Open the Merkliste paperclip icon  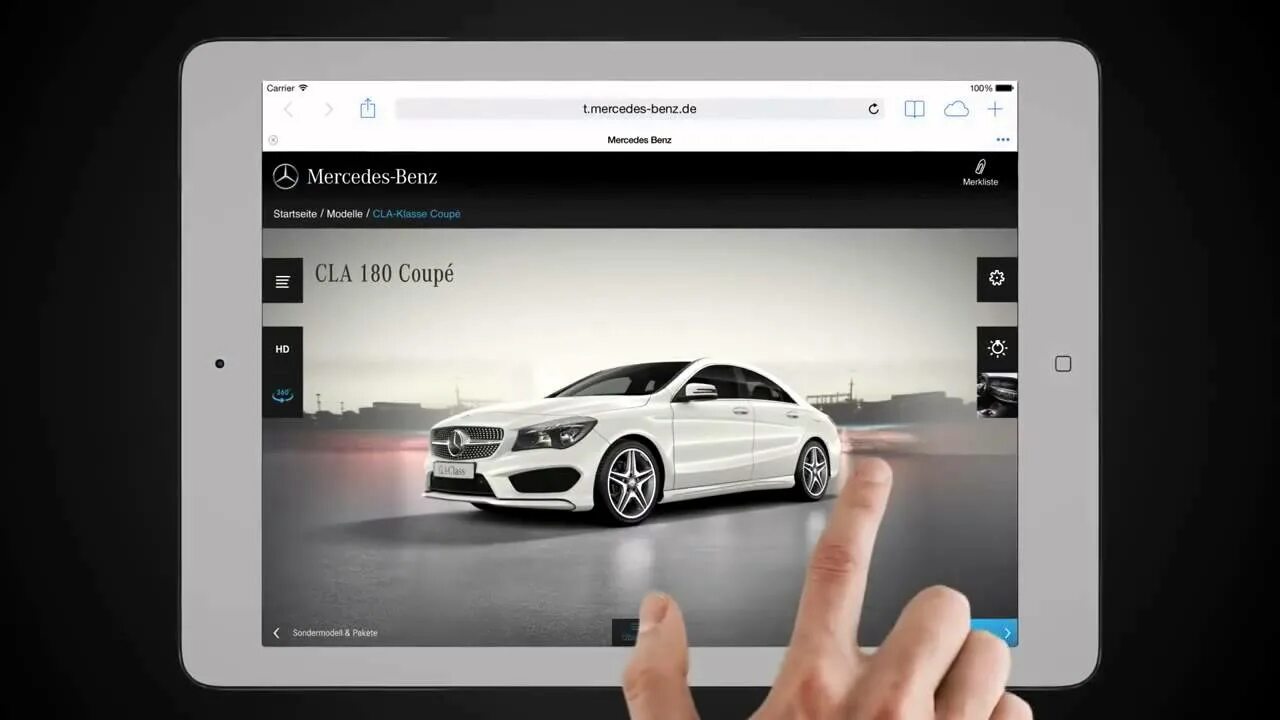(x=980, y=172)
